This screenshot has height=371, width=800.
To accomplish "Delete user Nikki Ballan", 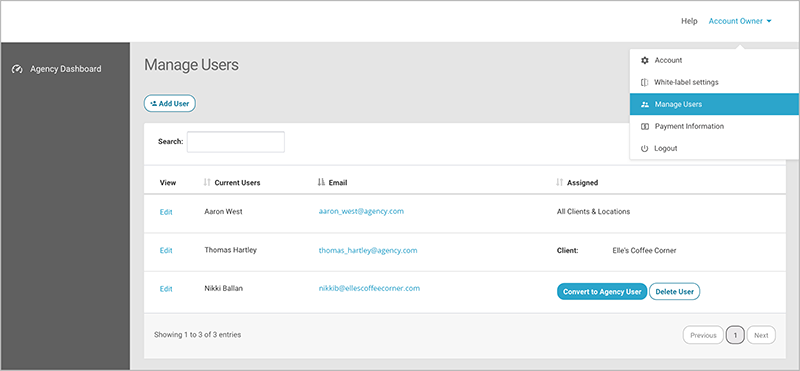I will pos(674,292).
